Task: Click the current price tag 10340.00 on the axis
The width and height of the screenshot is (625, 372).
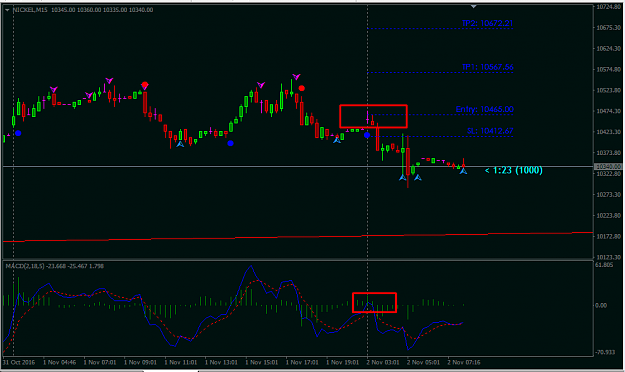Action: point(608,166)
